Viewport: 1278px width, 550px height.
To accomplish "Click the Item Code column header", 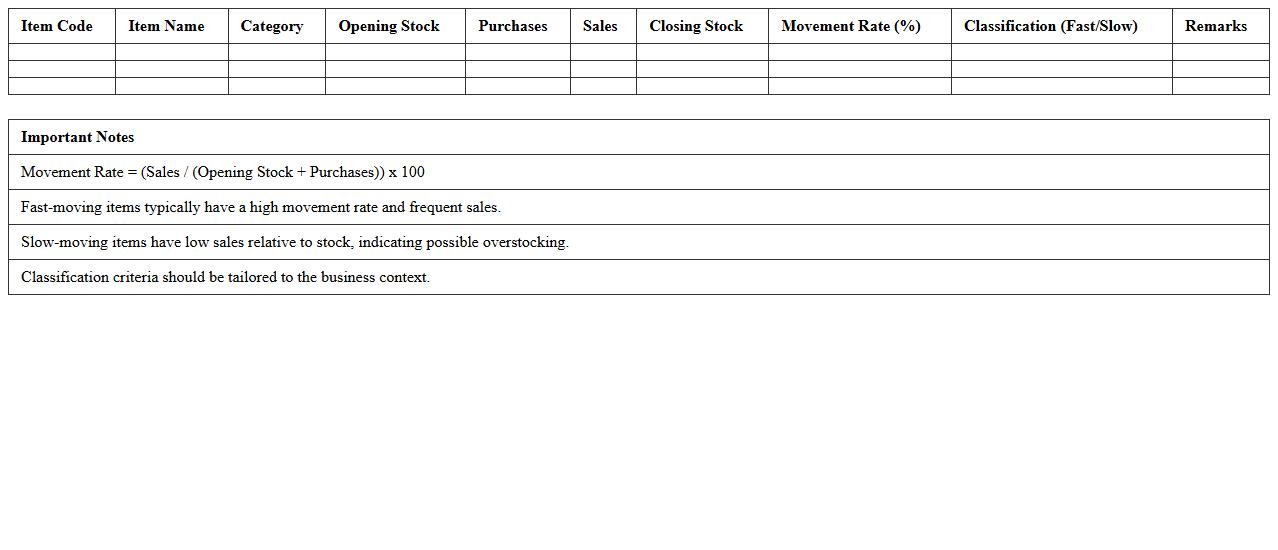I will coord(57,26).
